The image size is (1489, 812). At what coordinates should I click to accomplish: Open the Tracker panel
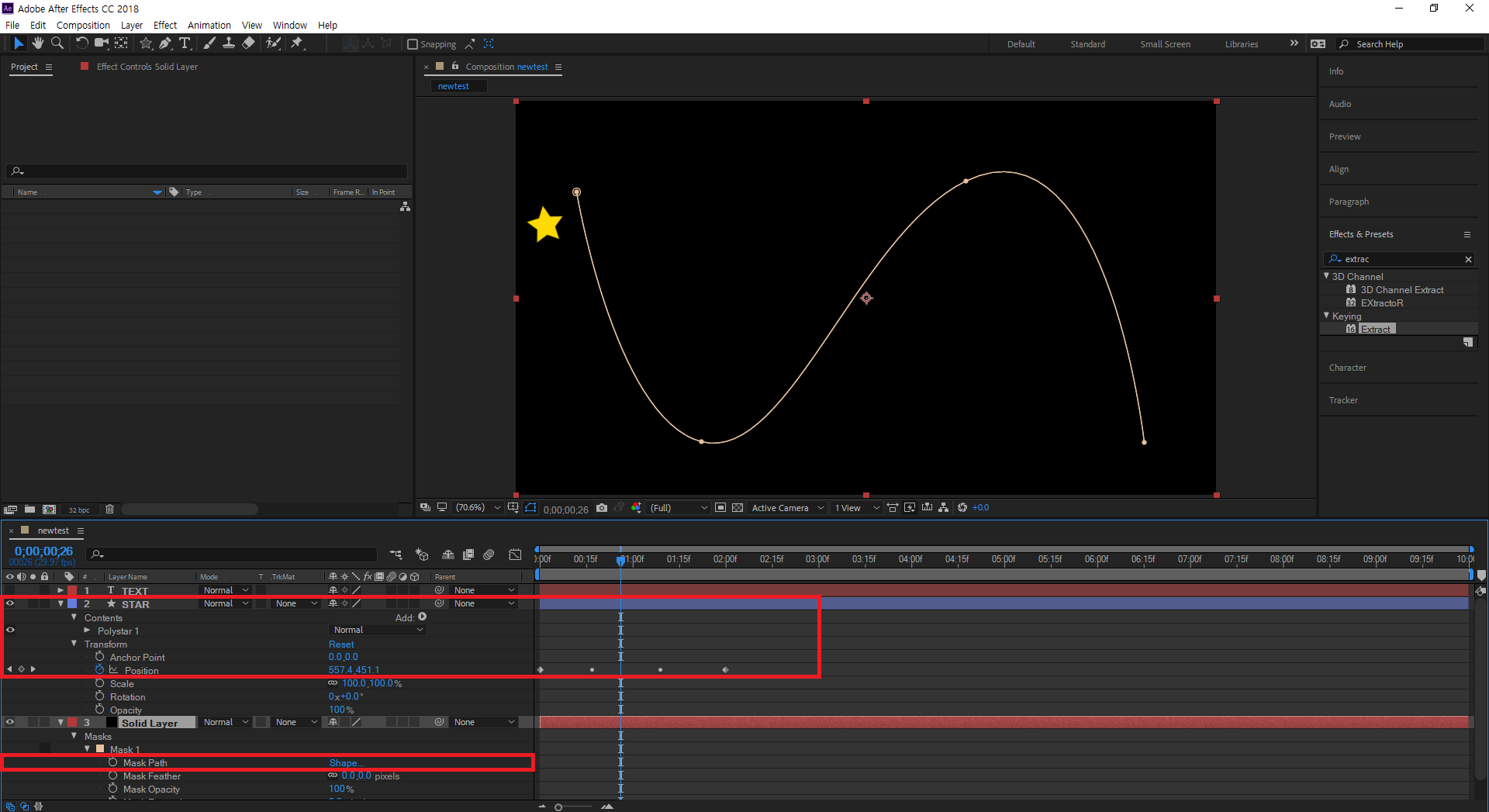tap(1343, 400)
